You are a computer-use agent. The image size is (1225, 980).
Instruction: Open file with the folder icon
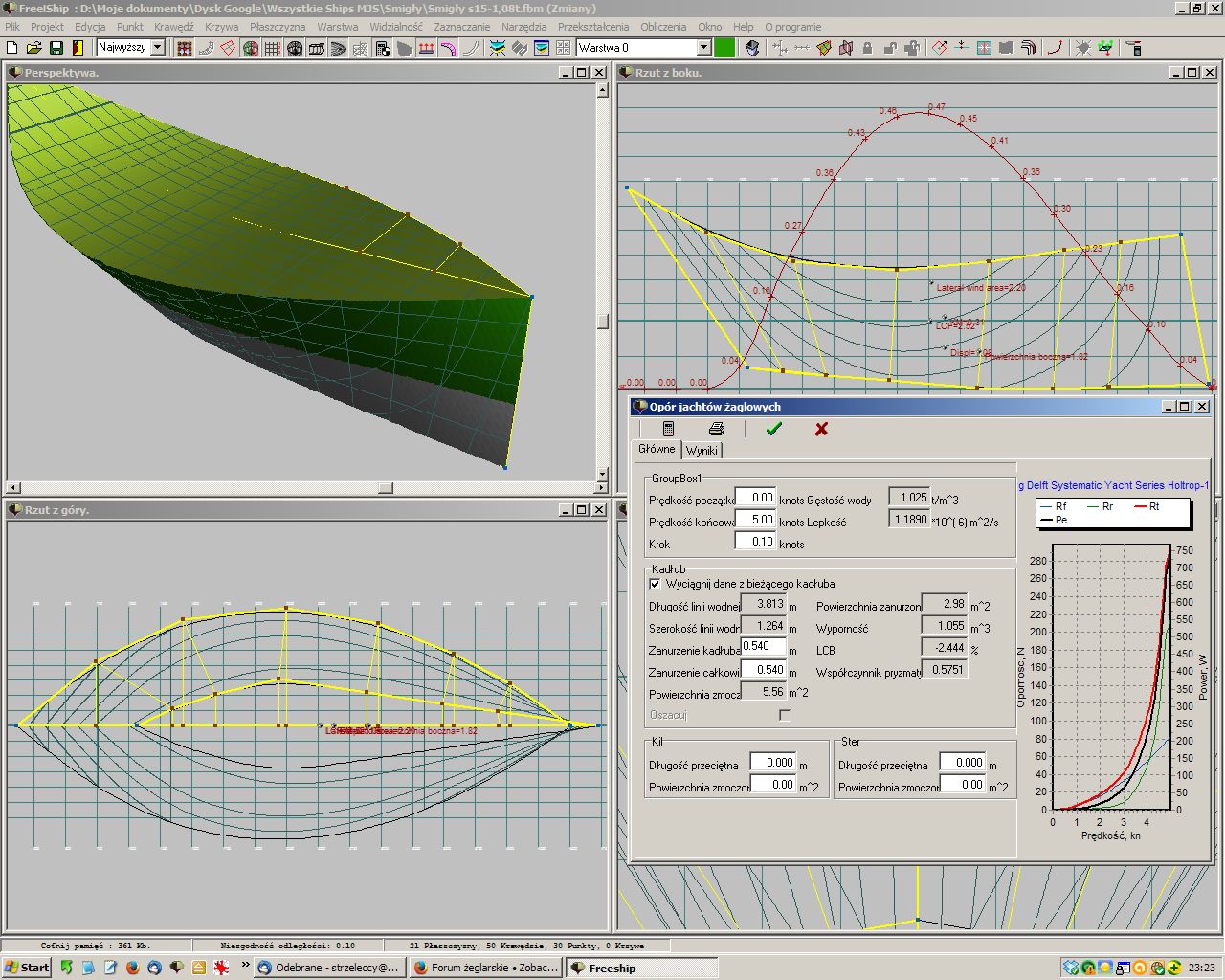(x=34, y=48)
